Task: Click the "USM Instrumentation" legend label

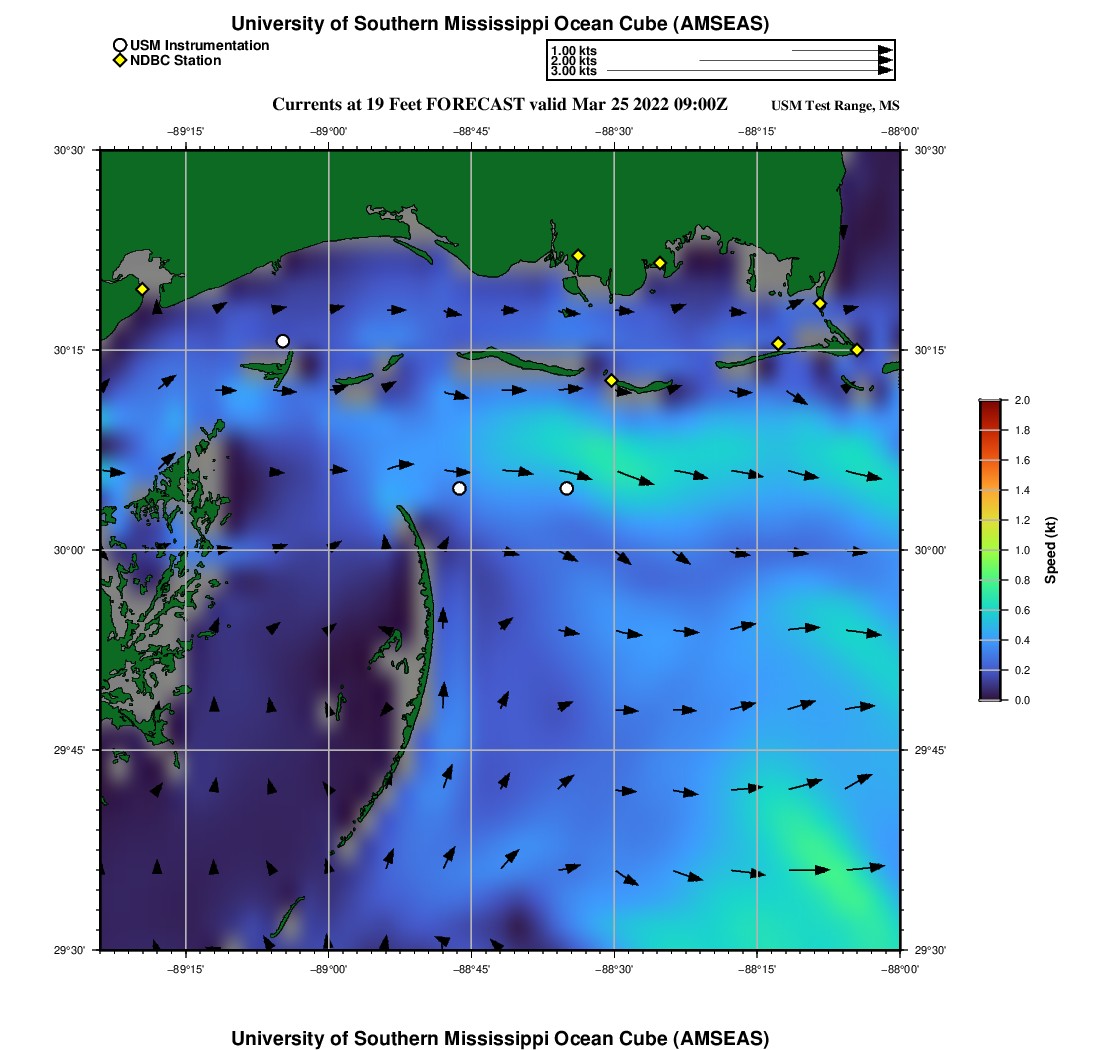Action: click(200, 46)
